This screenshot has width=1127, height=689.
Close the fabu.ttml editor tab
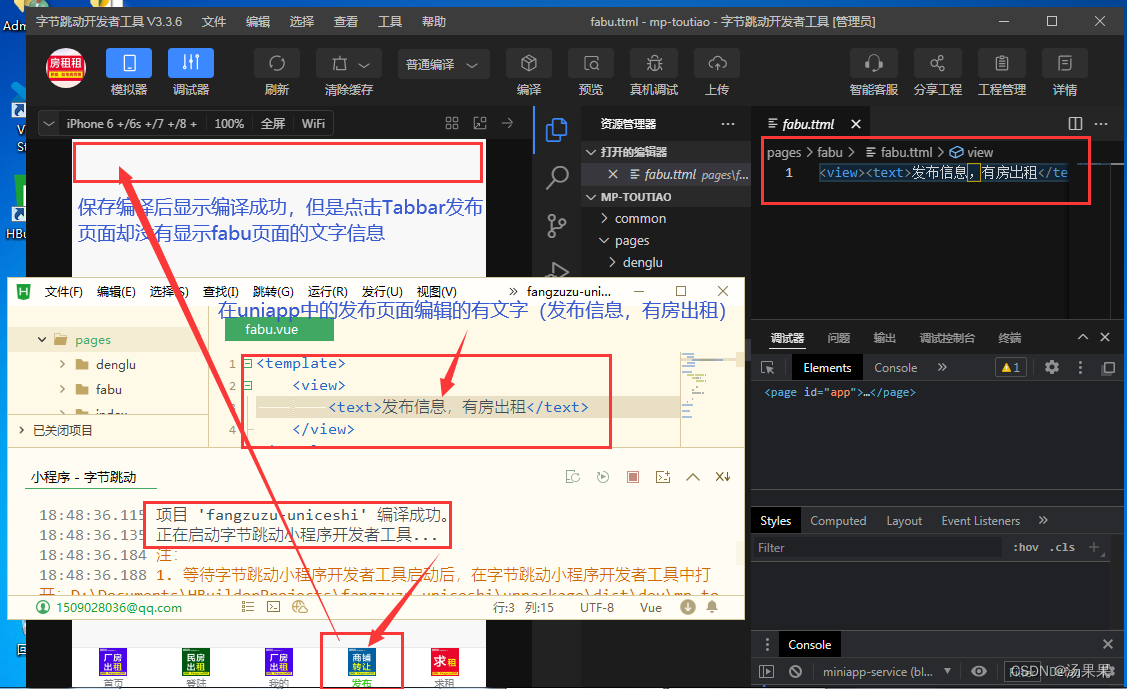(x=855, y=124)
